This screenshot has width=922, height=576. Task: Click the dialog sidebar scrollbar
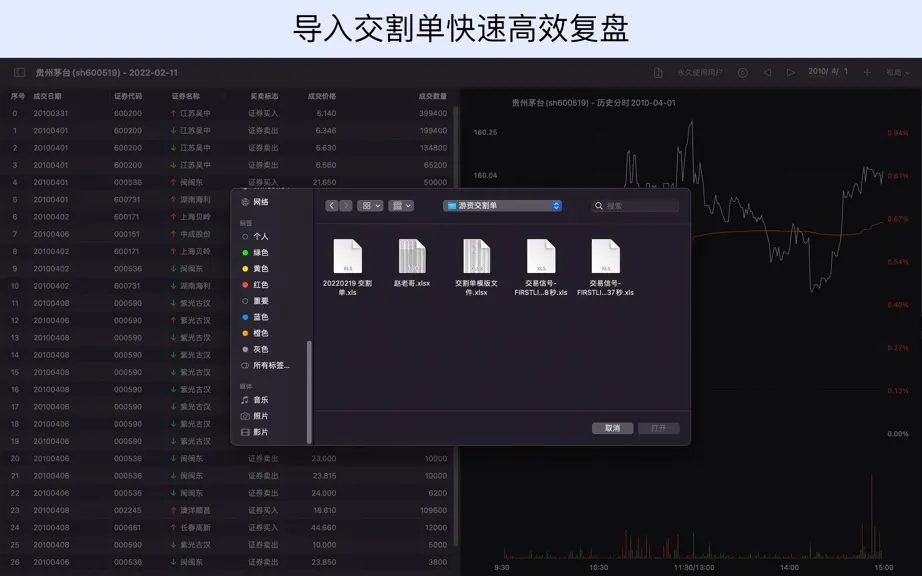[x=309, y=392]
